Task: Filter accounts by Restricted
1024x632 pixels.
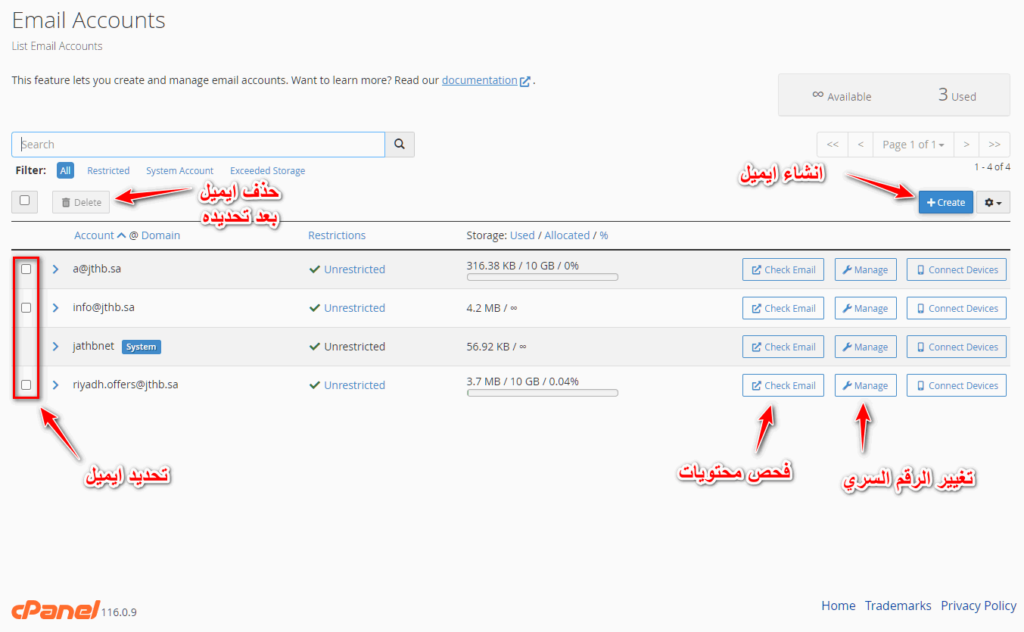Action: (108, 171)
